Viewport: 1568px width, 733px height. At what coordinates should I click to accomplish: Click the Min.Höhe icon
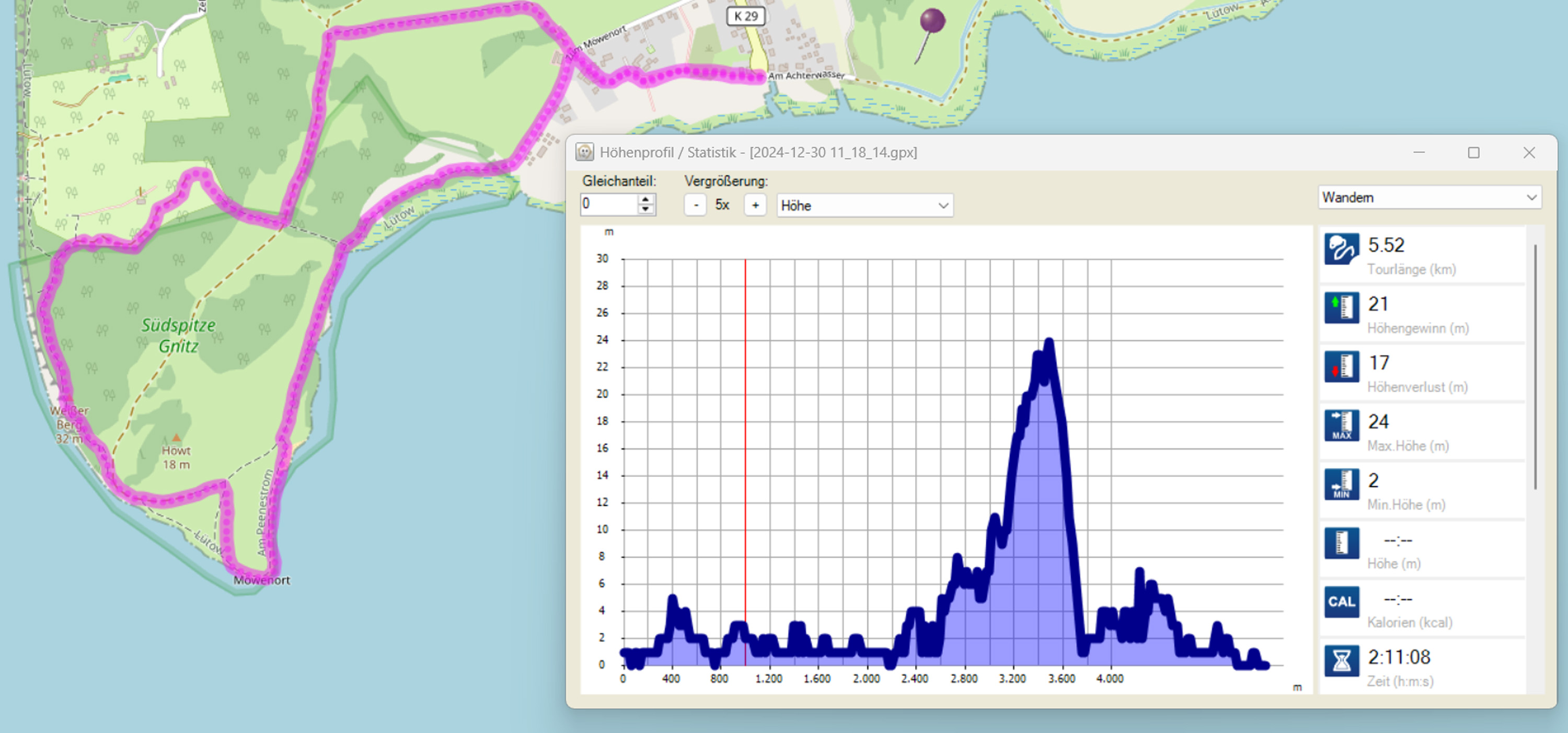(x=1342, y=485)
